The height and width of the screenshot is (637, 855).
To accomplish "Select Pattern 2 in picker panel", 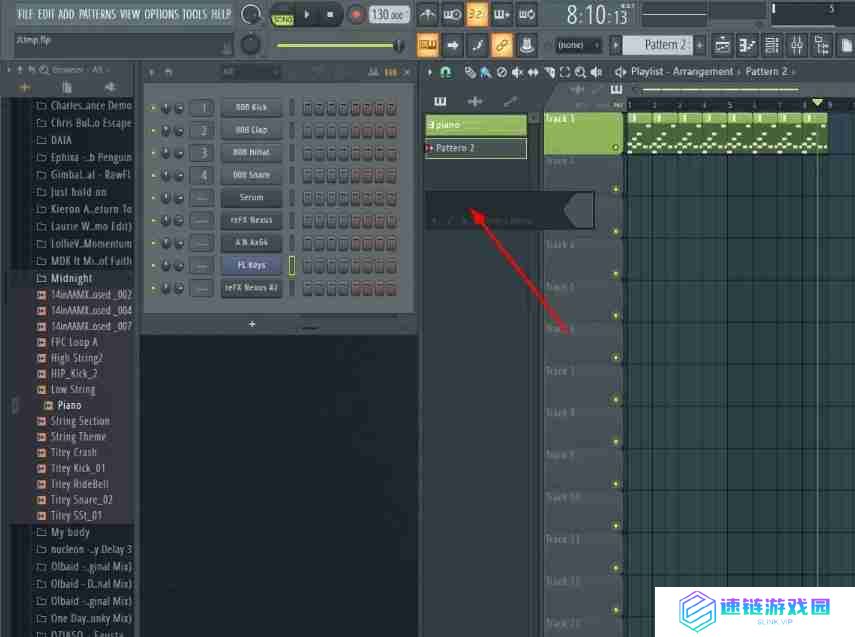I will 476,148.
